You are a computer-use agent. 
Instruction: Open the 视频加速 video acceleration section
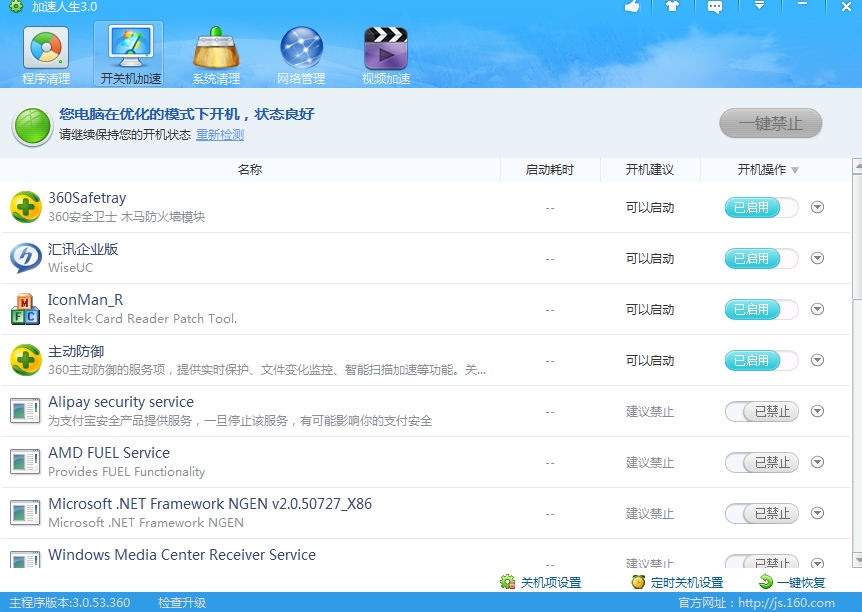point(386,55)
